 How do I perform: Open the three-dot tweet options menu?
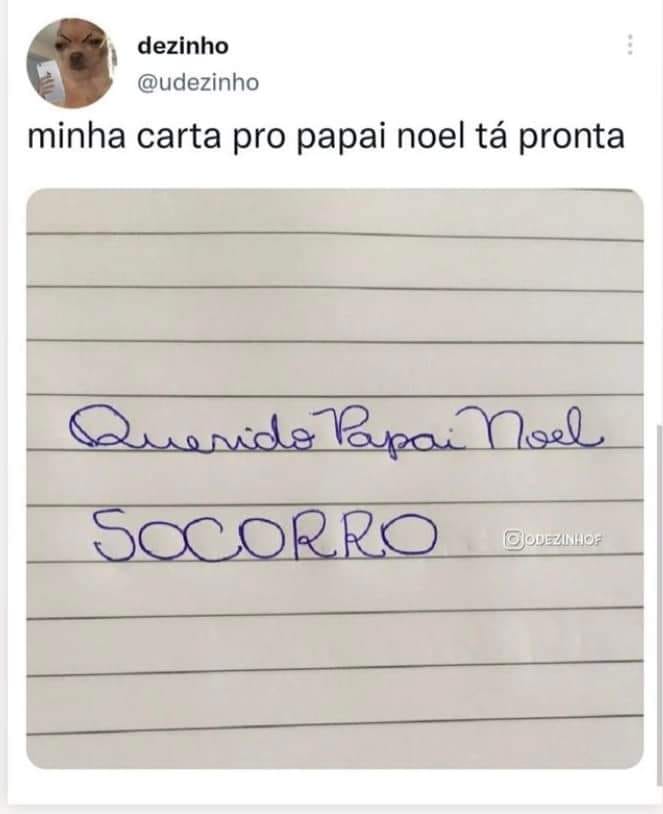pyautogui.click(x=630, y=45)
